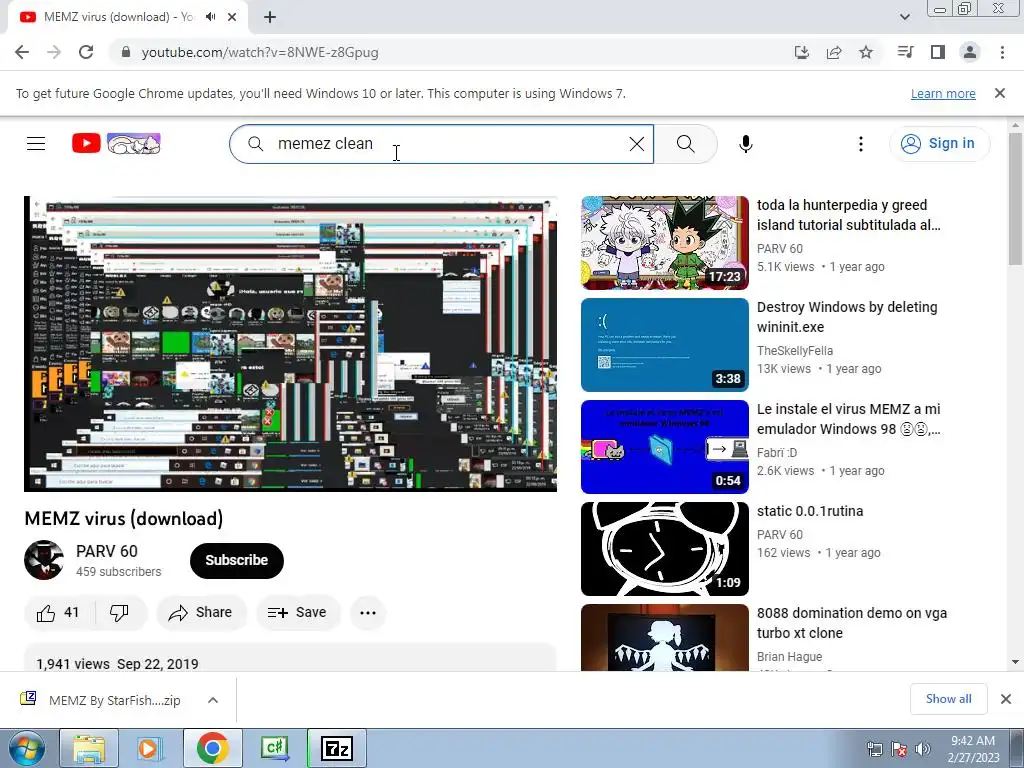1024x768 pixels.
Task: Reload the YouTube page
Action: (x=86, y=52)
